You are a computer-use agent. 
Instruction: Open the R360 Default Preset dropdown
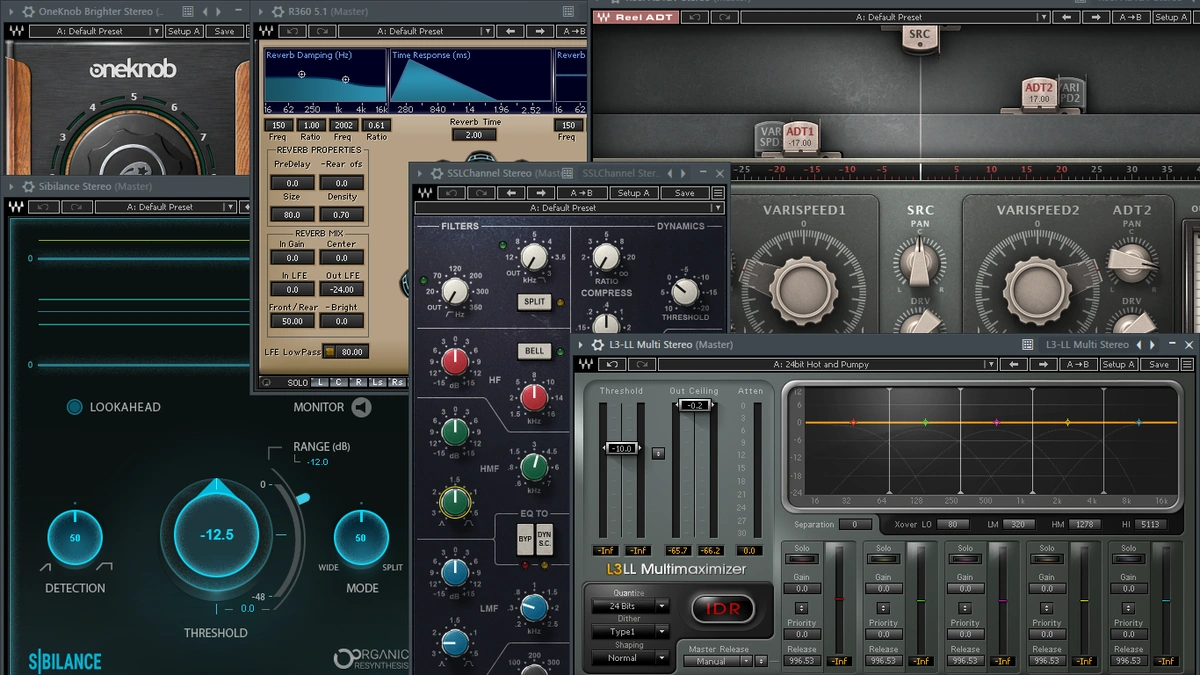point(418,31)
